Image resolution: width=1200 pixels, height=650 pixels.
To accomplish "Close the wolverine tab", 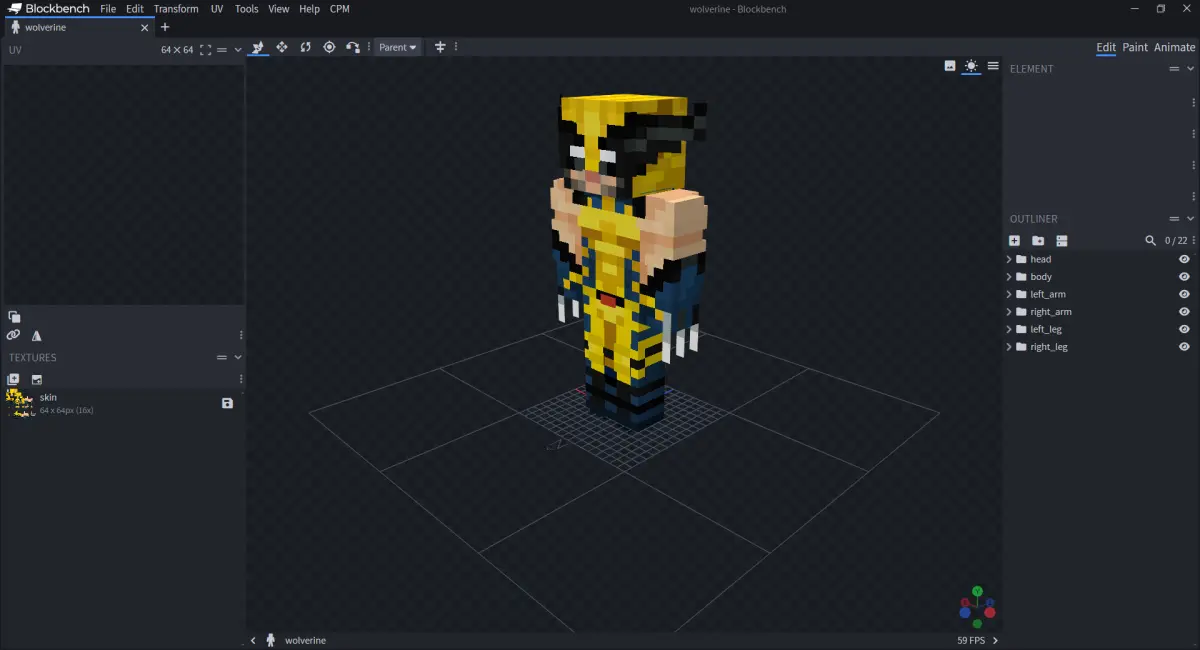I will (x=143, y=27).
